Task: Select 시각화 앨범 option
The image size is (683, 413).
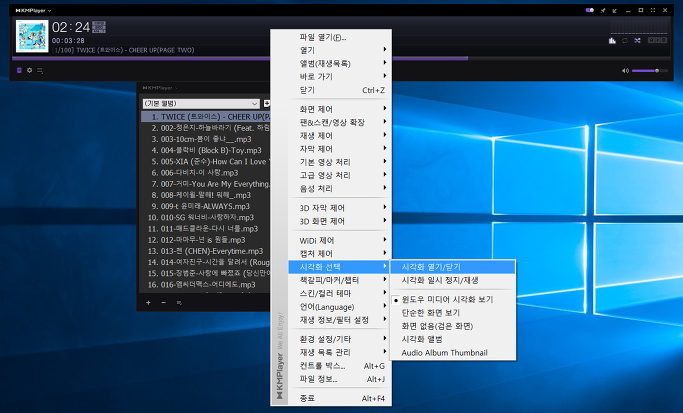Action: pos(453,339)
